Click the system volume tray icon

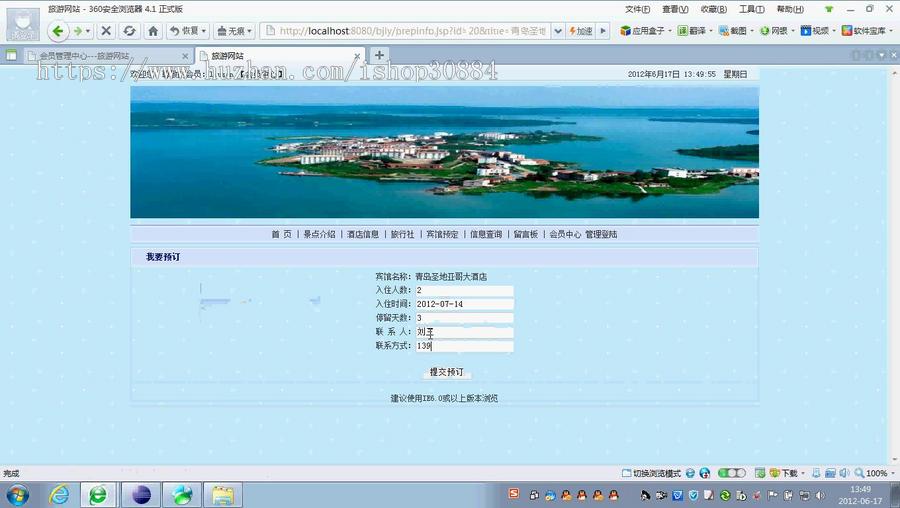[x=820, y=495]
